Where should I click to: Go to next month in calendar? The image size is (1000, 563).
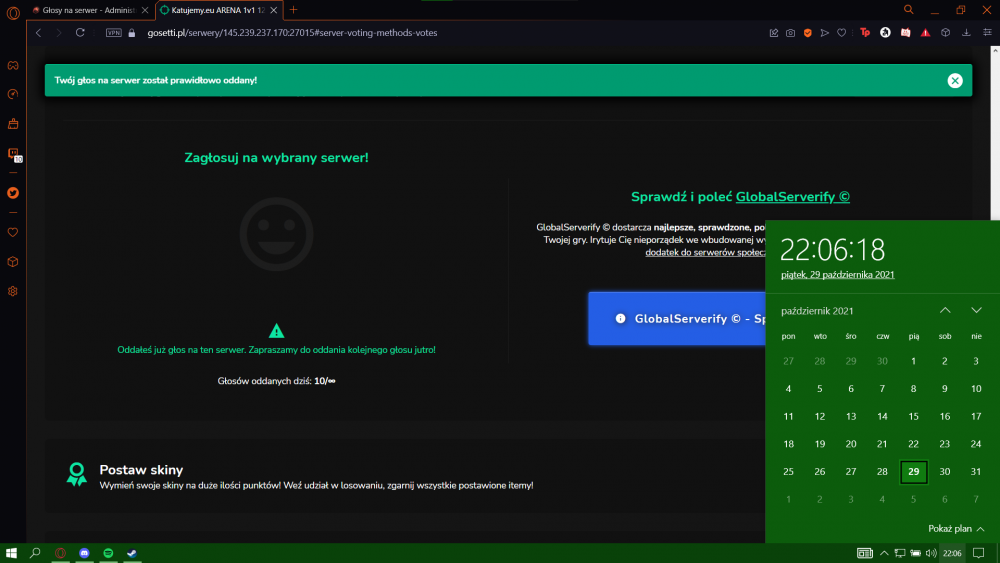(976, 311)
